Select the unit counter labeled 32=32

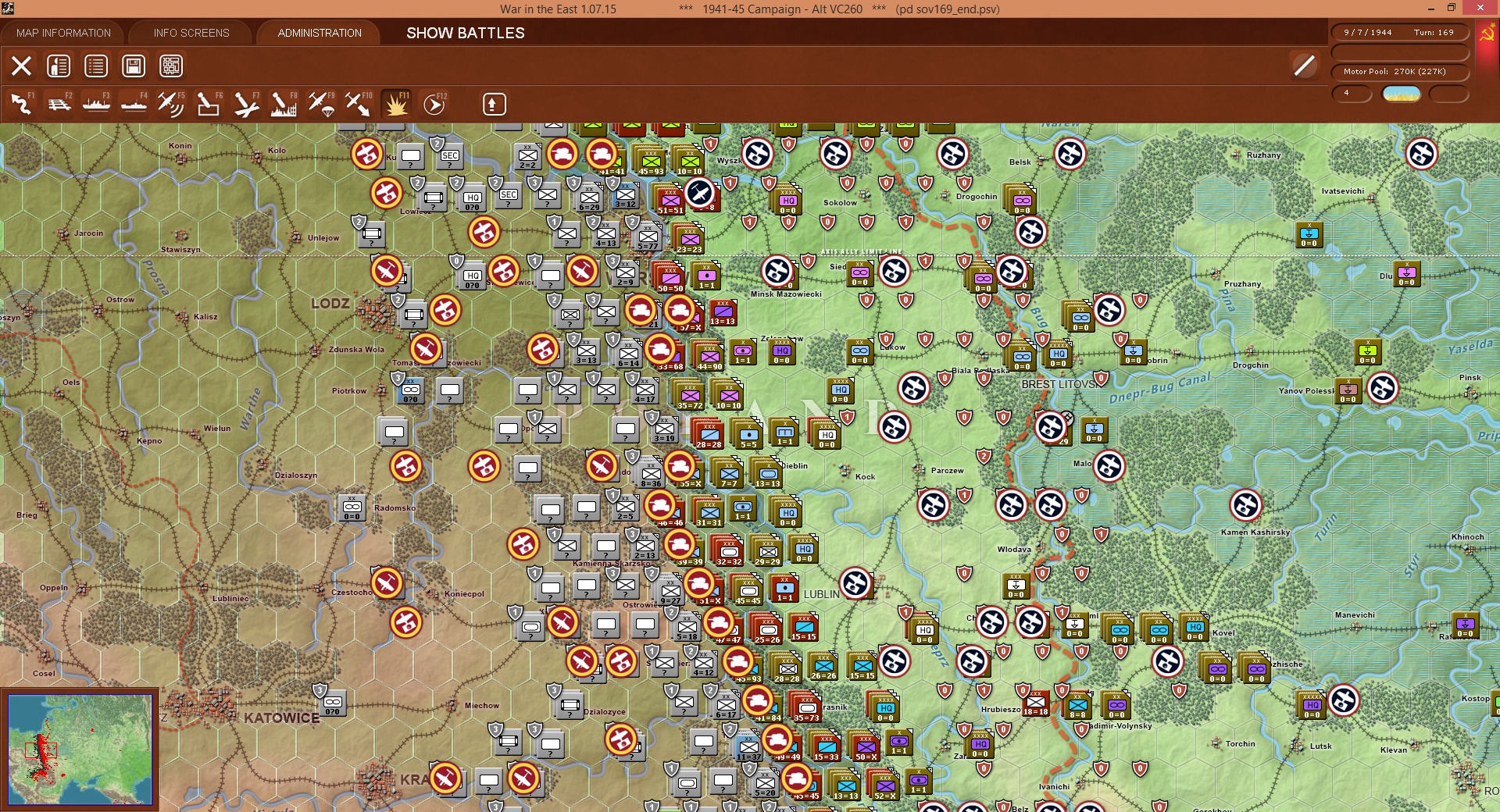729,551
